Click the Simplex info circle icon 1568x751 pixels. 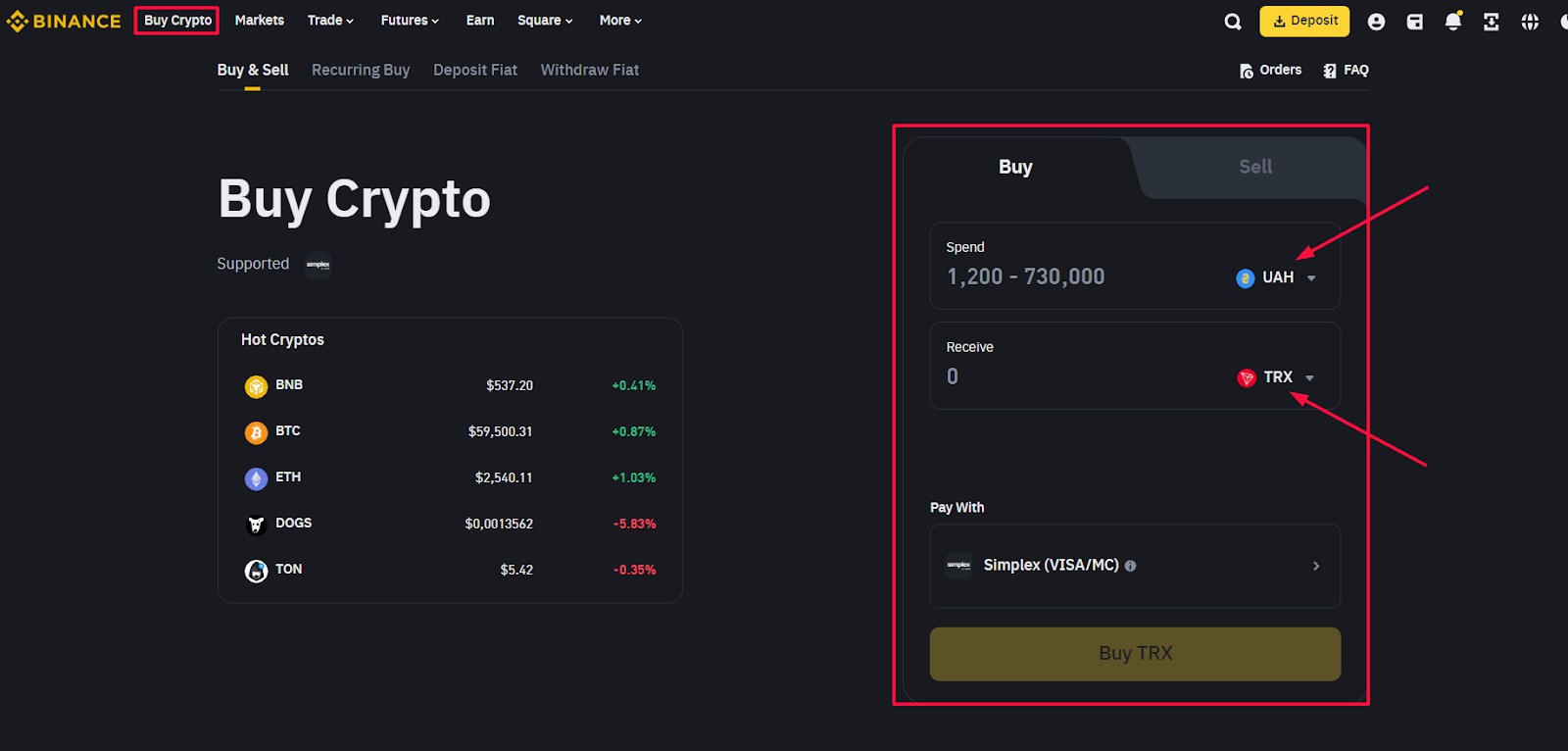click(x=1130, y=566)
